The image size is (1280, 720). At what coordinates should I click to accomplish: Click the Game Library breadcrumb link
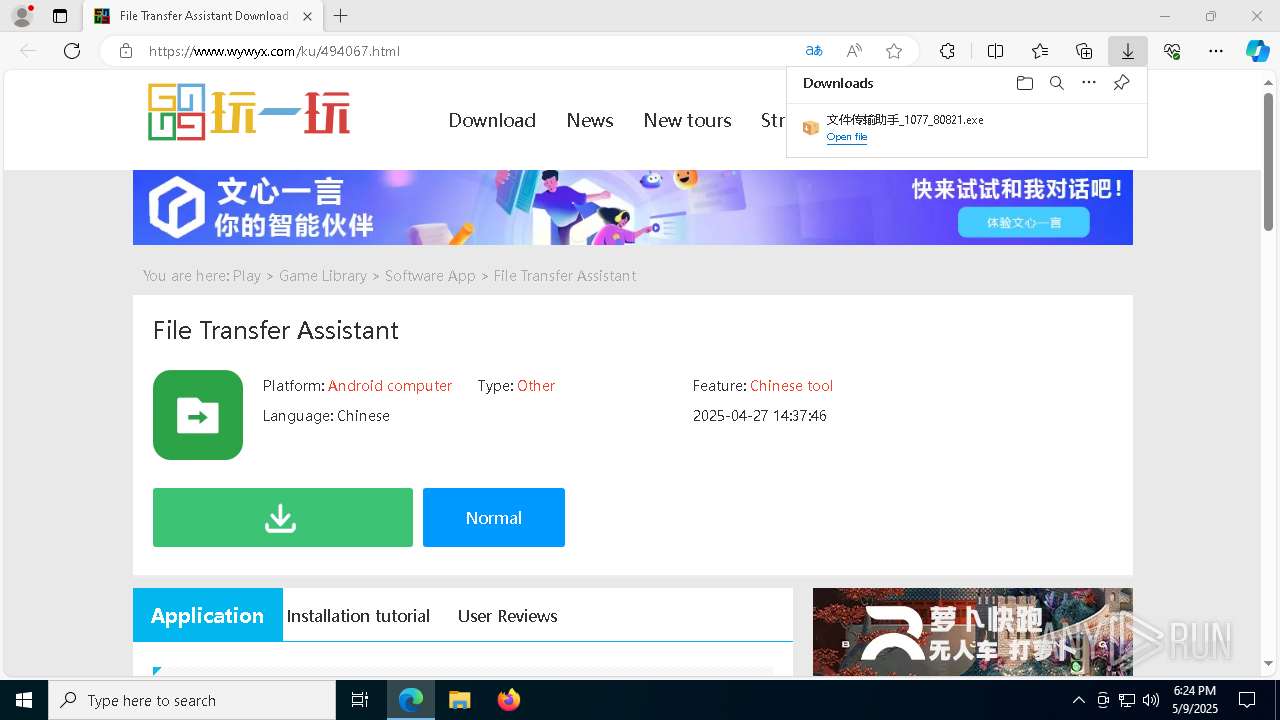pyautogui.click(x=323, y=276)
